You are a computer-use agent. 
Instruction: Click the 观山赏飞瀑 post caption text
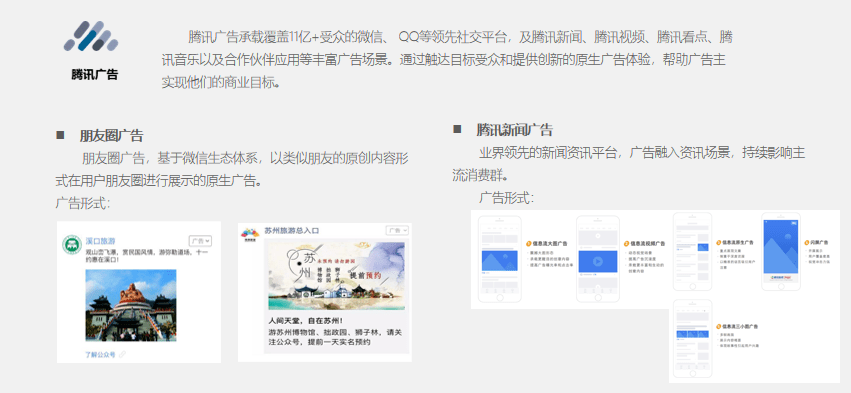tap(147, 256)
